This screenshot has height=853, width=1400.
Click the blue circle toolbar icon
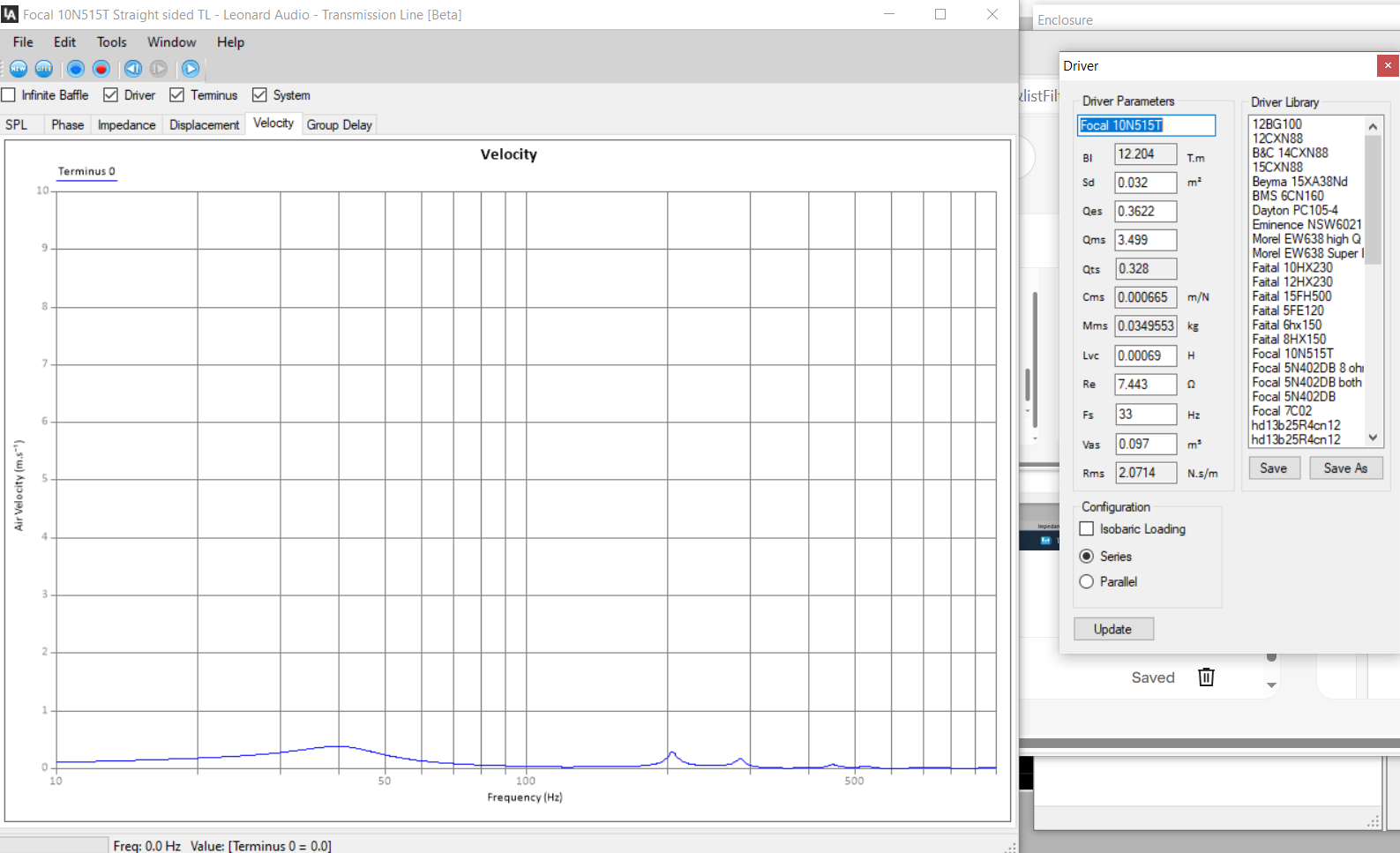[x=76, y=69]
